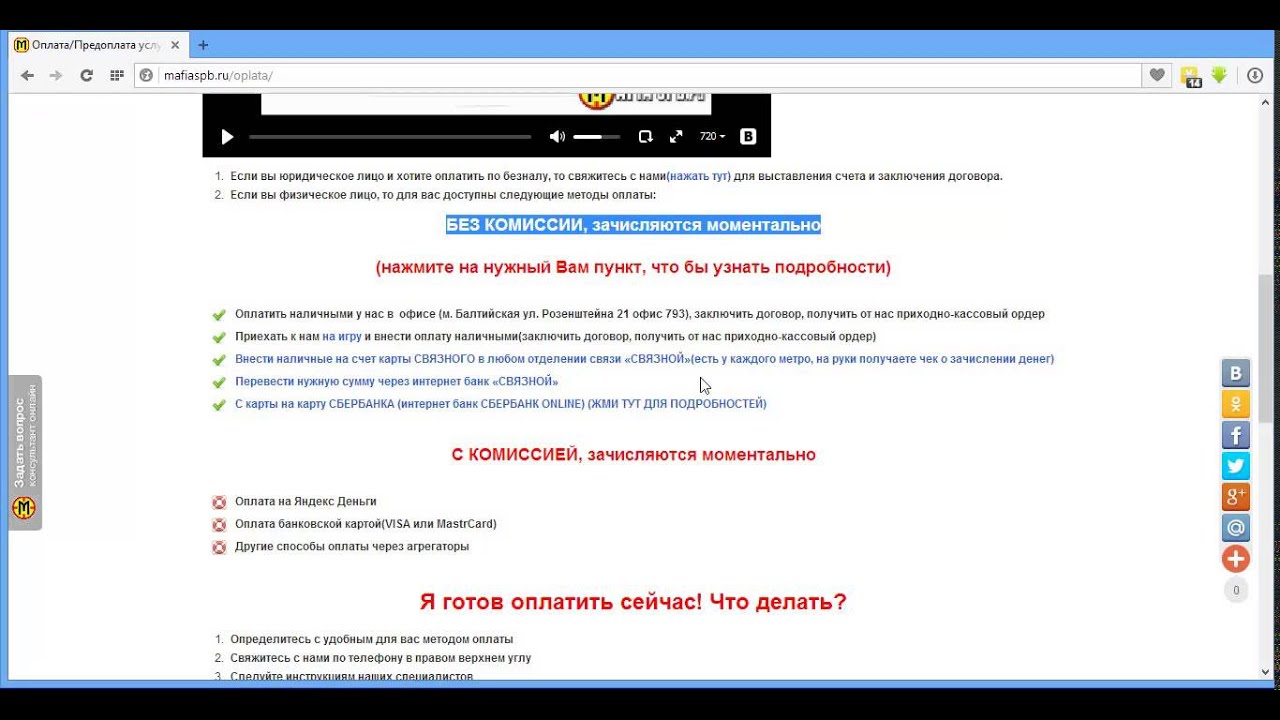Share page on Odnoklassniki
1280x720 pixels.
coord(1236,404)
